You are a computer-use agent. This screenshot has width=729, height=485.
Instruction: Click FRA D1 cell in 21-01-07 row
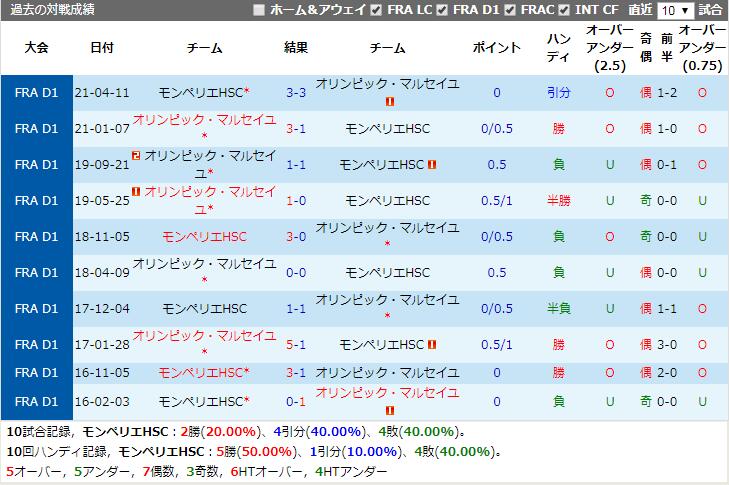(36, 129)
